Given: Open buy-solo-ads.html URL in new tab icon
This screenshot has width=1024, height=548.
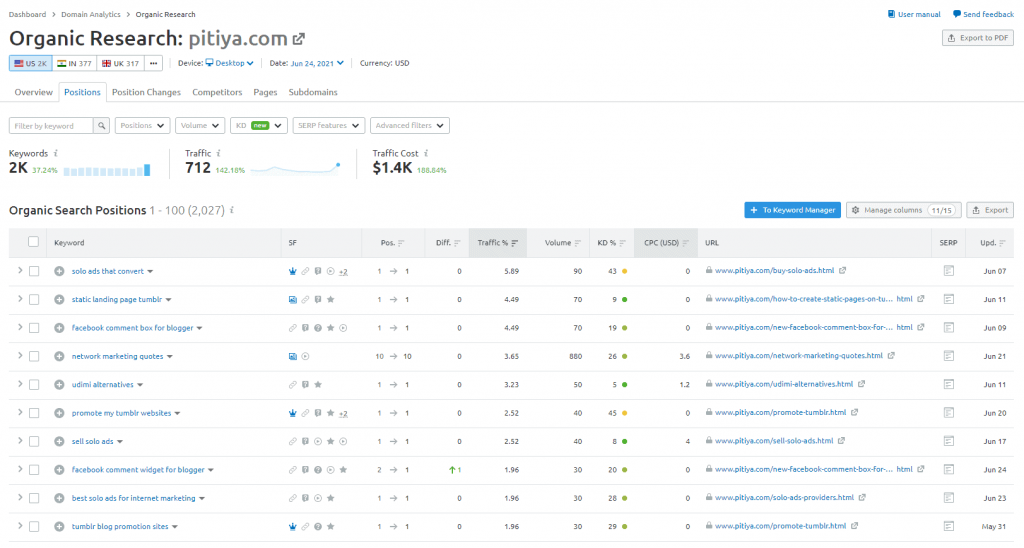Looking at the screenshot, I should click(x=842, y=270).
